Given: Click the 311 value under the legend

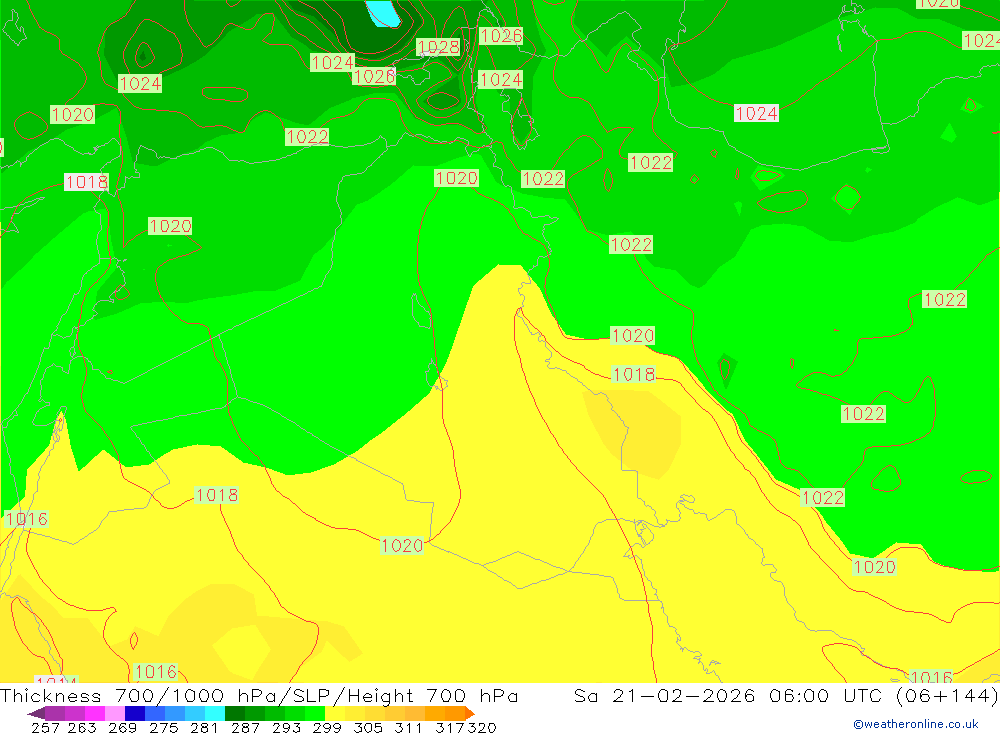Looking at the screenshot, I should click(x=408, y=727).
